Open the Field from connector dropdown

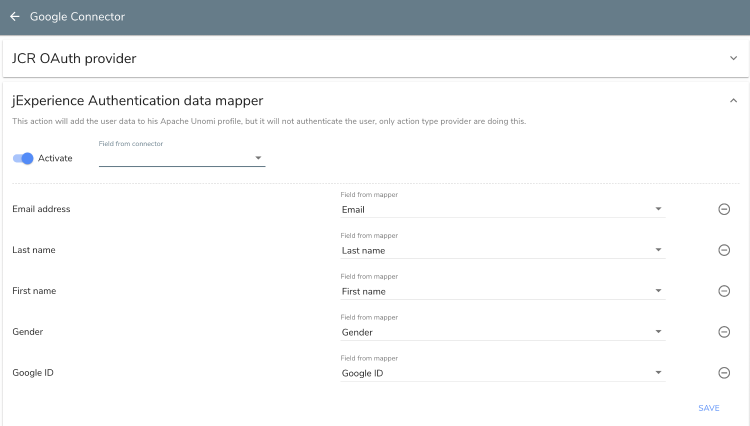tap(182, 158)
